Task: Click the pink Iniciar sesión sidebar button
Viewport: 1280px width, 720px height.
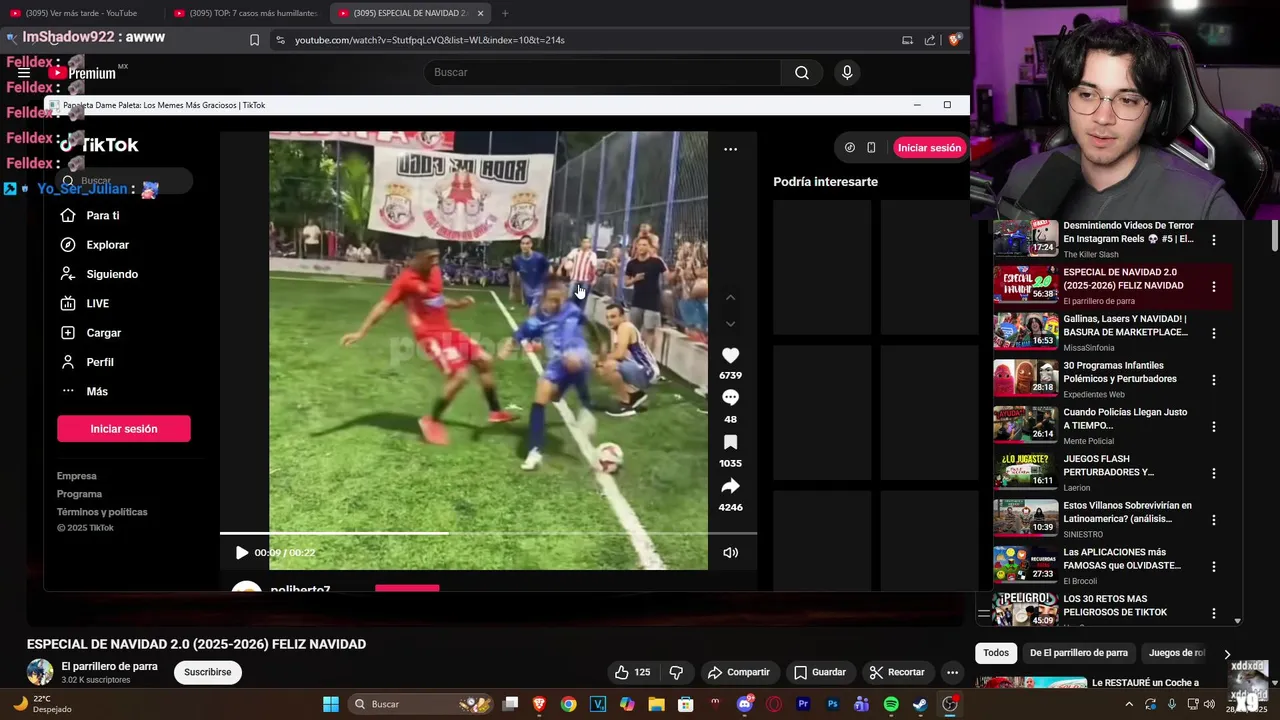Action: click(x=124, y=429)
